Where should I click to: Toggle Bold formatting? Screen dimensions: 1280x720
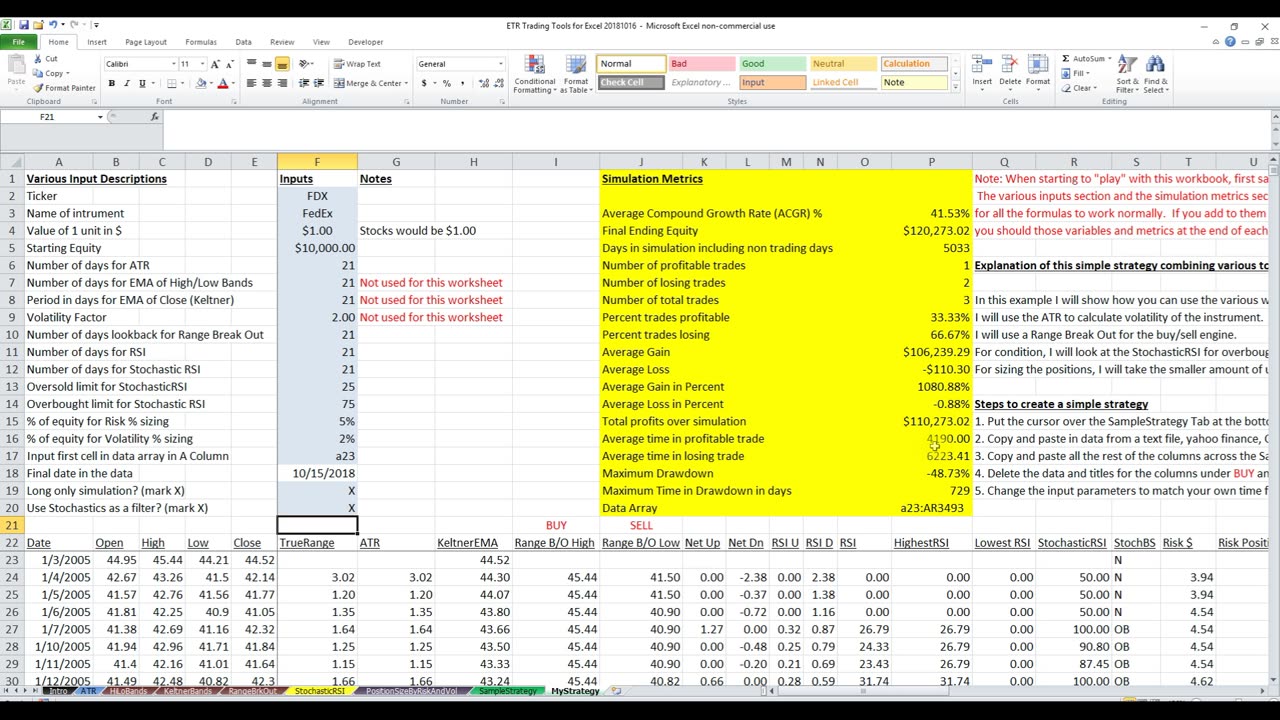[x=111, y=83]
